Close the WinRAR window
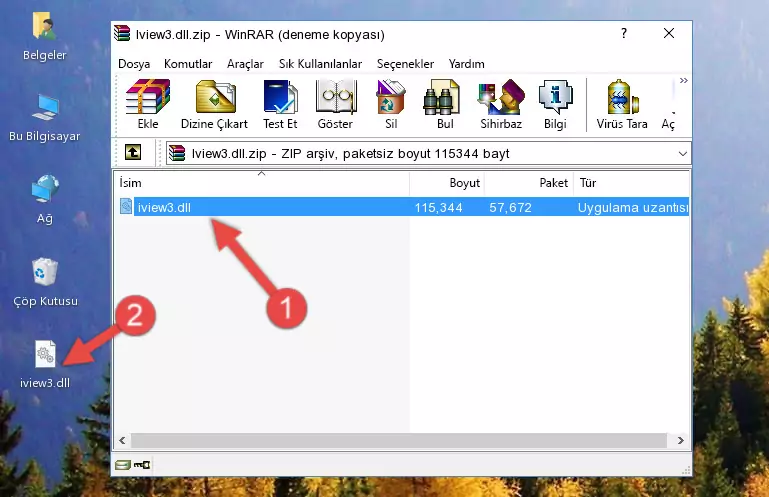This screenshot has height=497, width=769. tap(668, 33)
